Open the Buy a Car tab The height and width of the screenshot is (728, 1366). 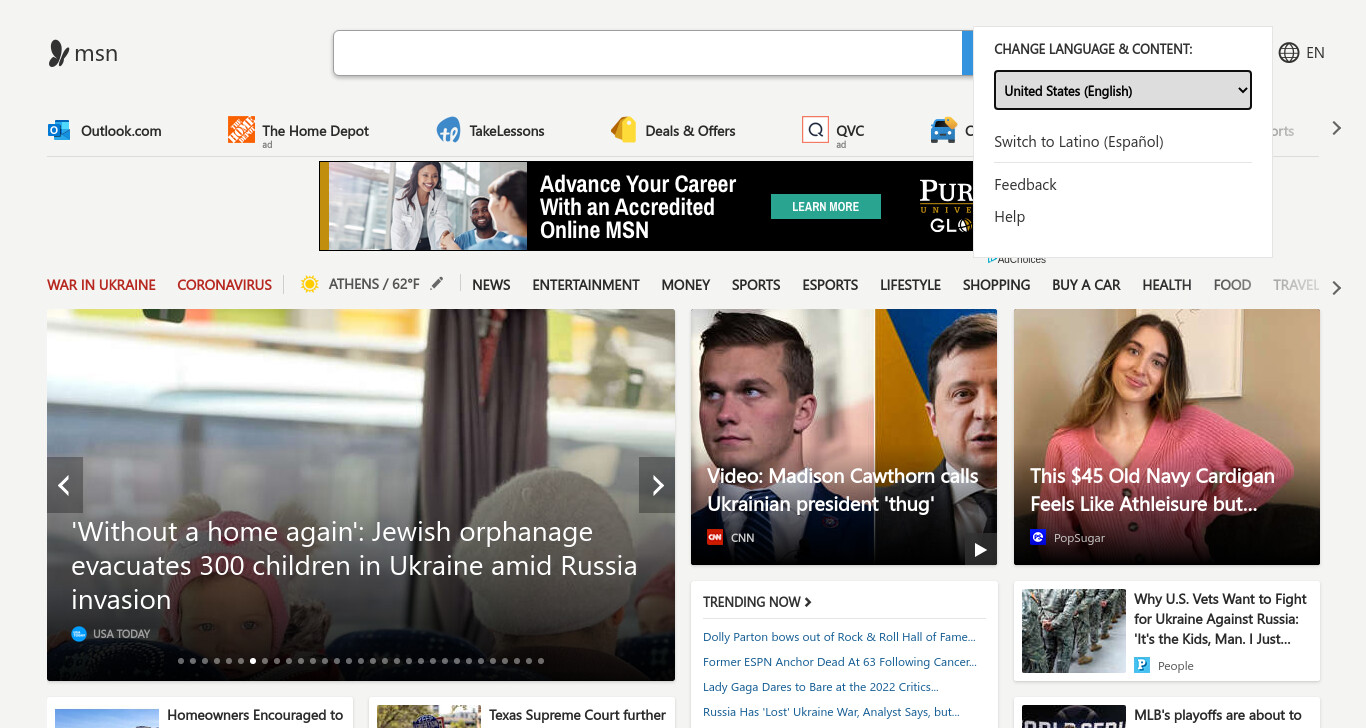[x=1086, y=285]
